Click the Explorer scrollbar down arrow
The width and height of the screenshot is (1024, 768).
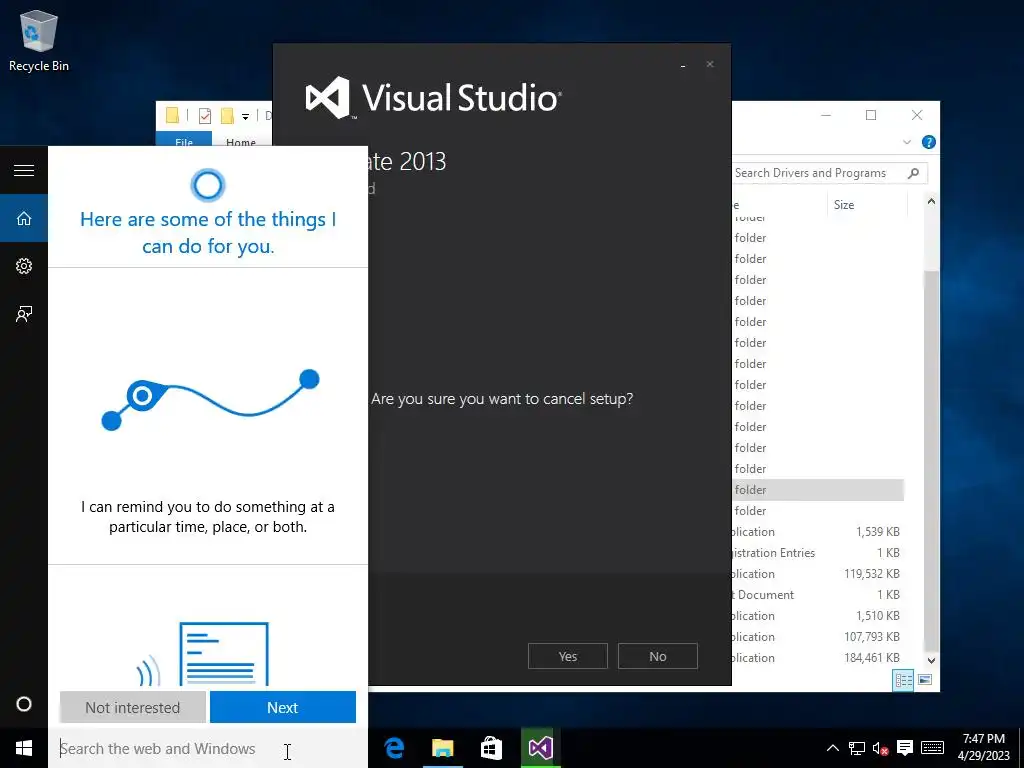pyautogui.click(x=931, y=660)
